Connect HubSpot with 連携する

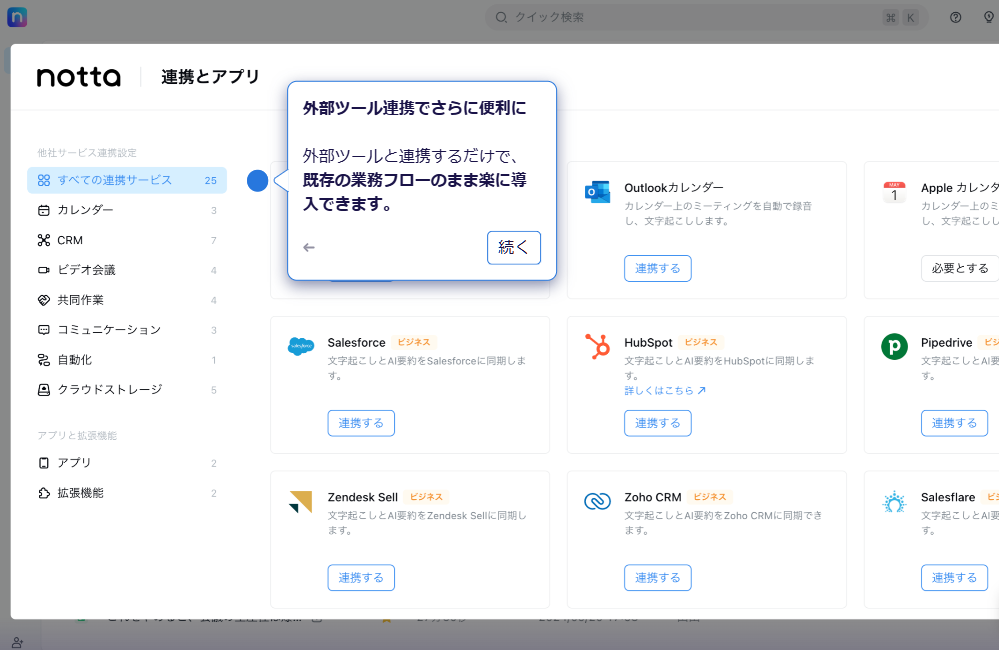point(658,423)
